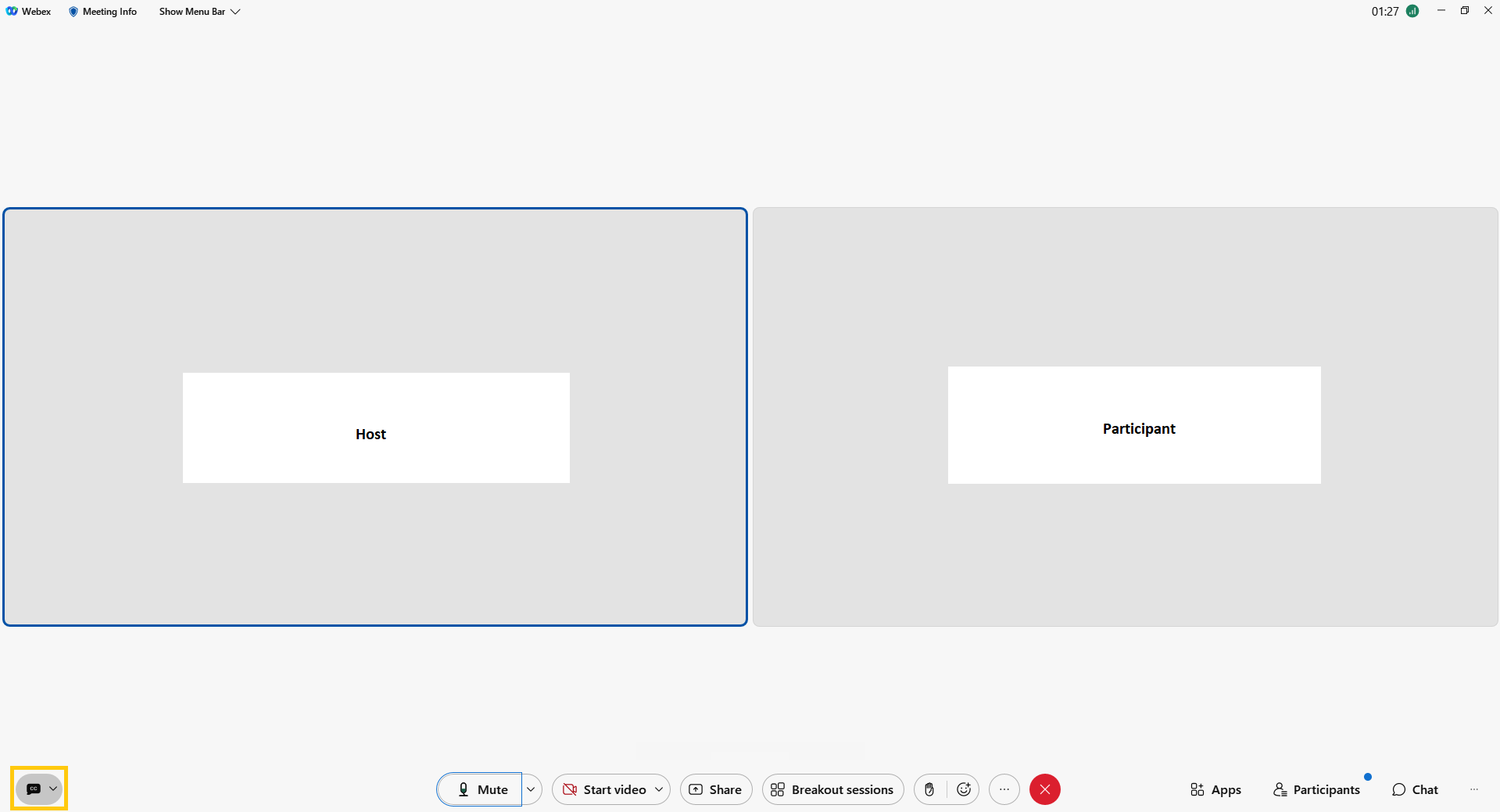Click the Share content button
This screenshot has width=1500, height=812.
click(x=715, y=789)
